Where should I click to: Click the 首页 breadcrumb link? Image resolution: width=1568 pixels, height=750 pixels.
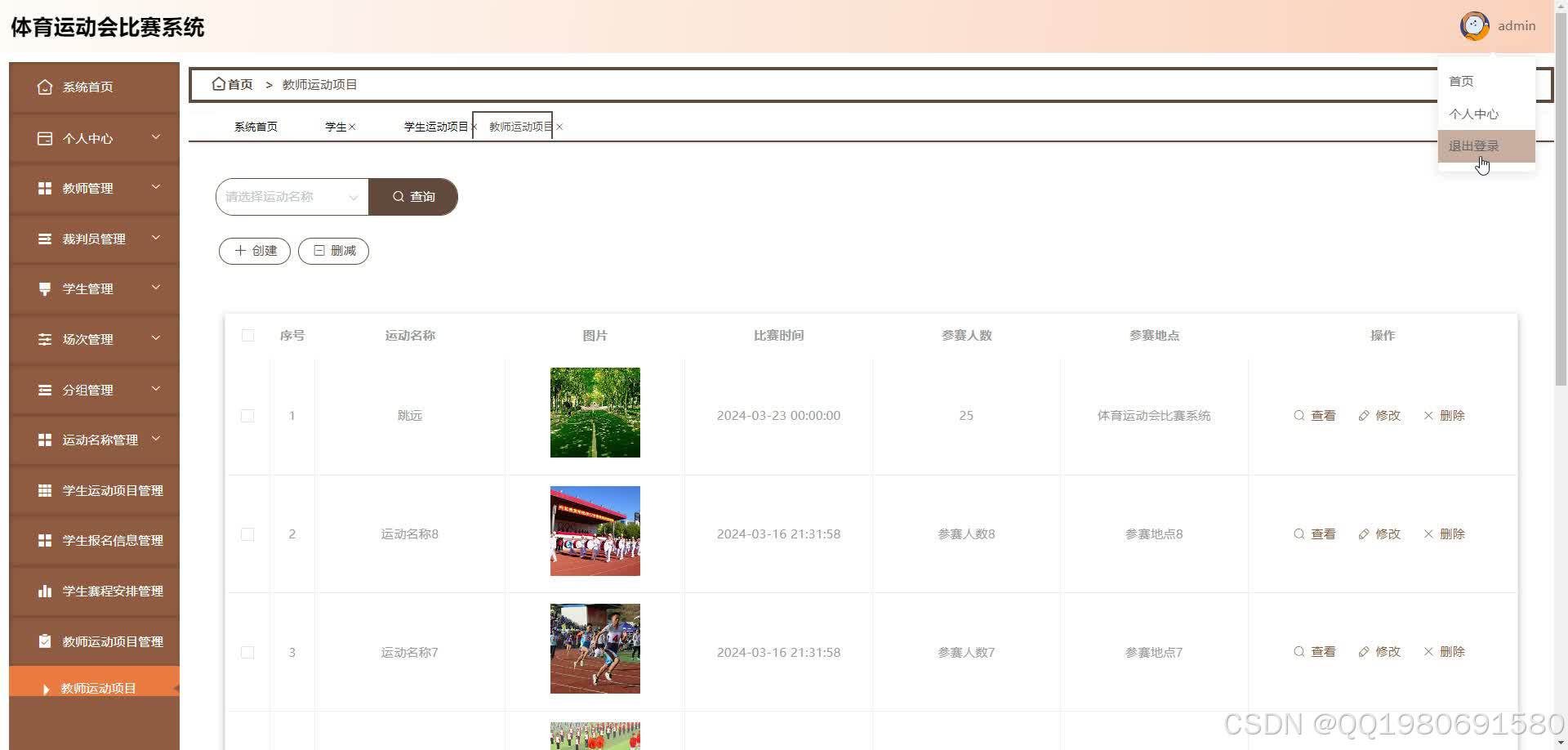coord(240,84)
